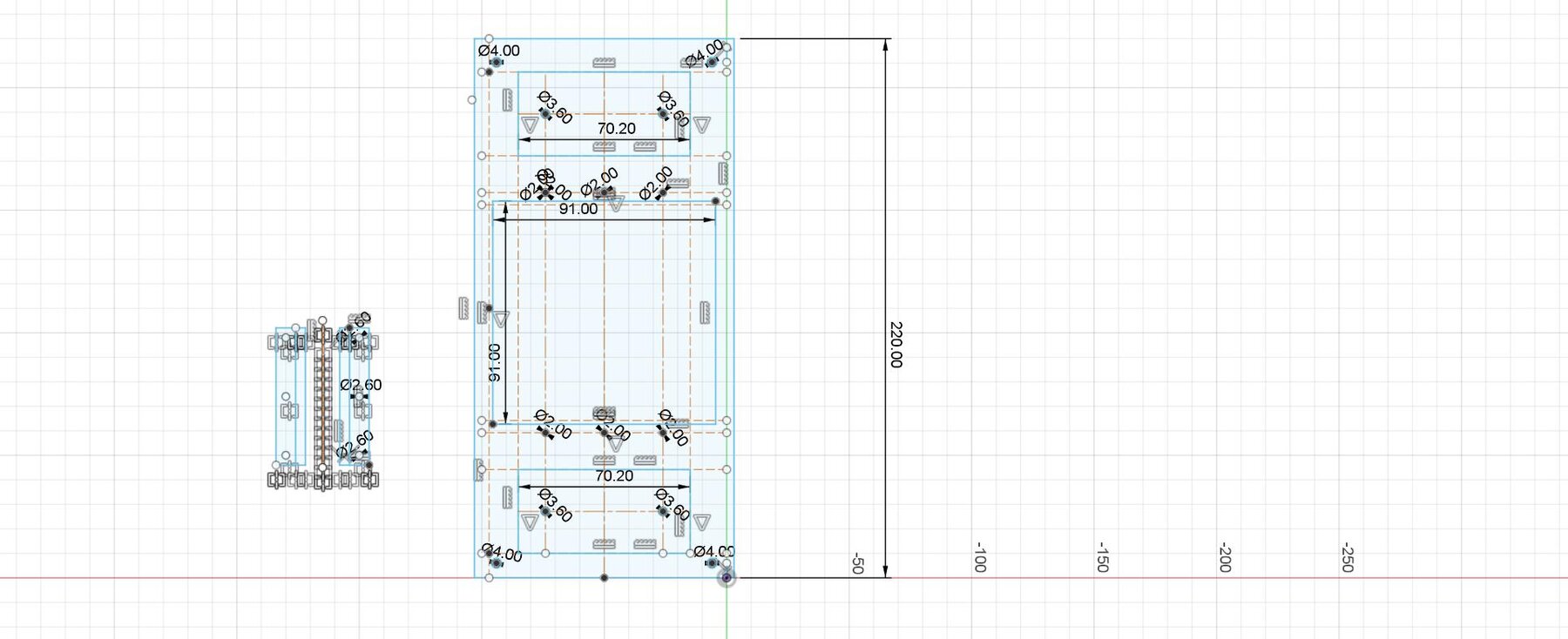The width and height of the screenshot is (1568, 639).
Task: Select horizontal constraint glyph between top Ø4.00 holes
Action: coord(605,63)
